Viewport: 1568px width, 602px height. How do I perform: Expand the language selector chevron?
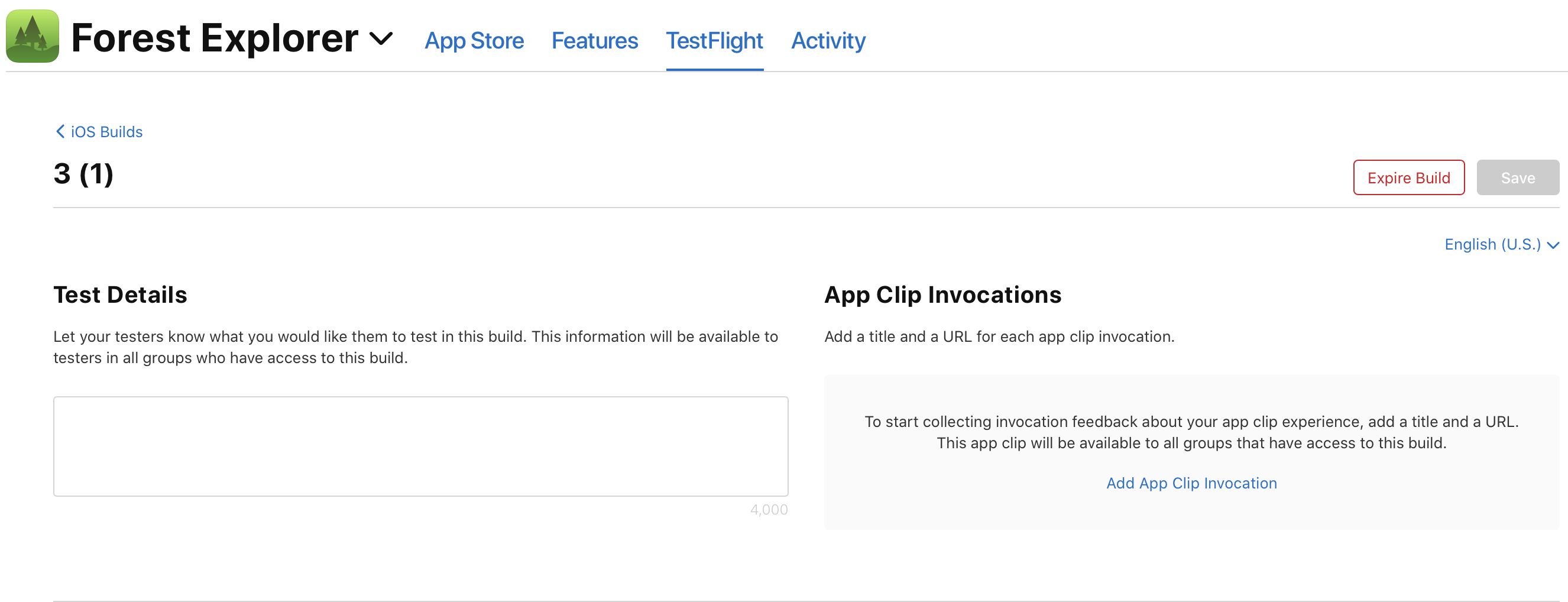coord(1554,245)
